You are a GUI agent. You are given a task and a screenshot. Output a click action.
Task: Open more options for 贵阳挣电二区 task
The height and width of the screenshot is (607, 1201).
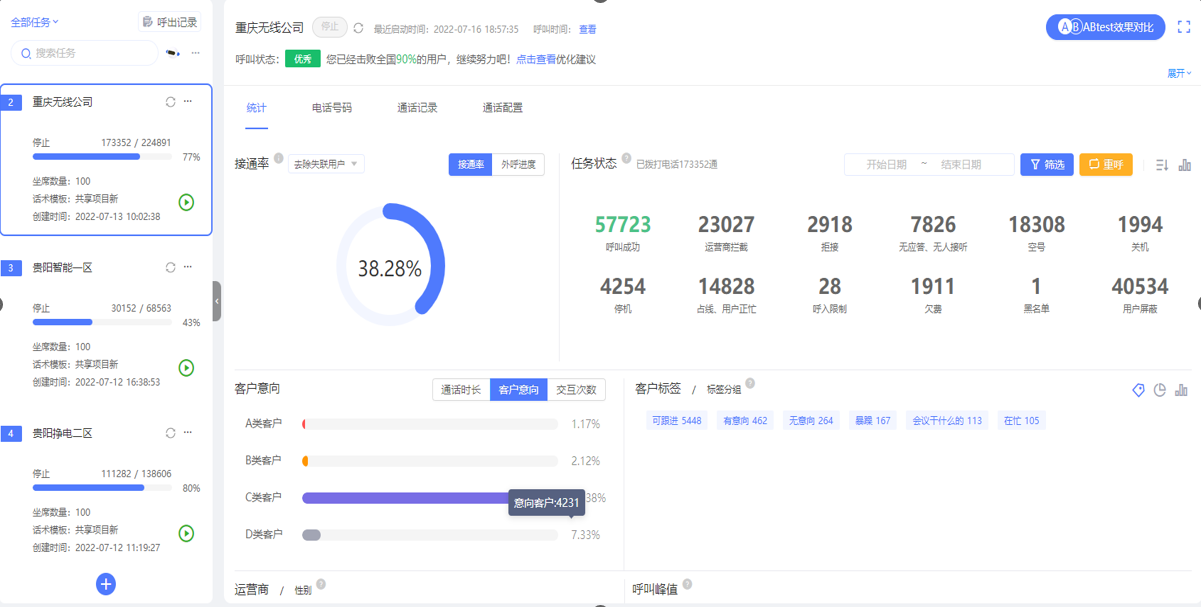pos(188,433)
